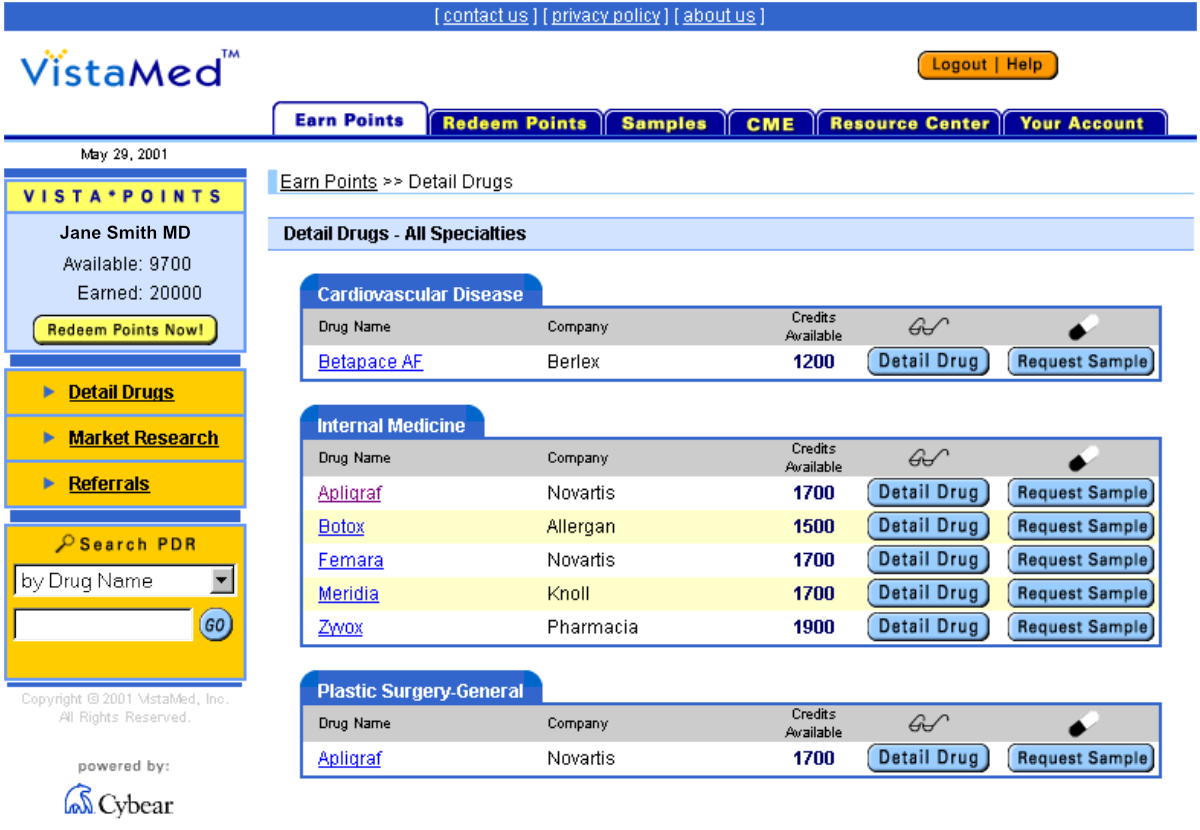Click Detail Drug for Zyvox
This screenshot has width=1200, height=830.
pos(928,627)
